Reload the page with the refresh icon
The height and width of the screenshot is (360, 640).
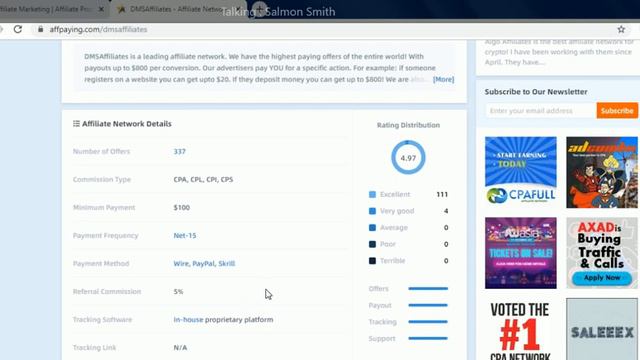pyautogui.click(x=18, y=29)
